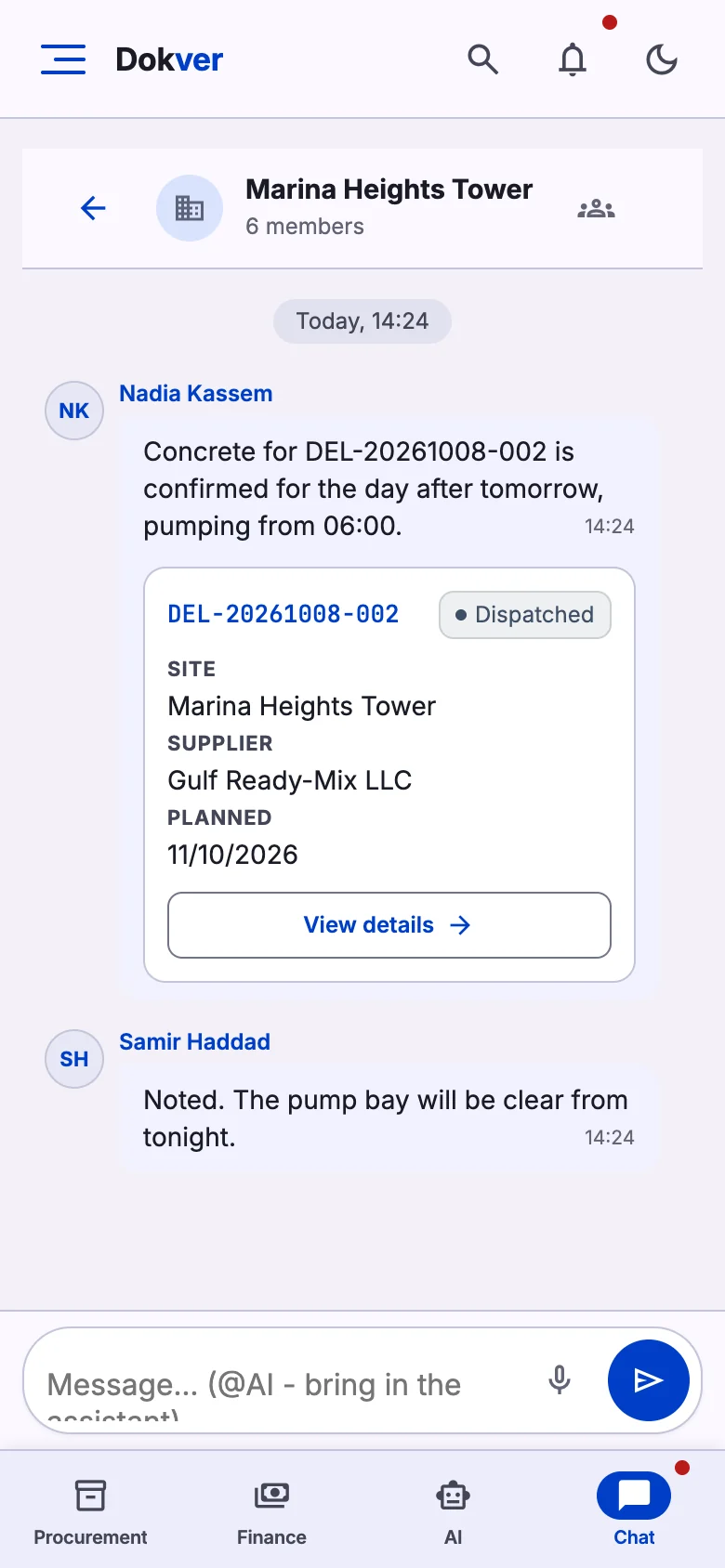Viewport: 725px width, 1568px height.
Task: Go back with the left arrow
Action: [93, 208]
